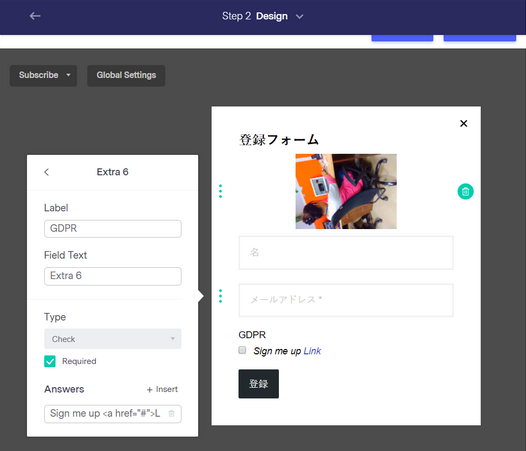
Task: Tick the Sign me up checkbox
Action: coord(242,350)
